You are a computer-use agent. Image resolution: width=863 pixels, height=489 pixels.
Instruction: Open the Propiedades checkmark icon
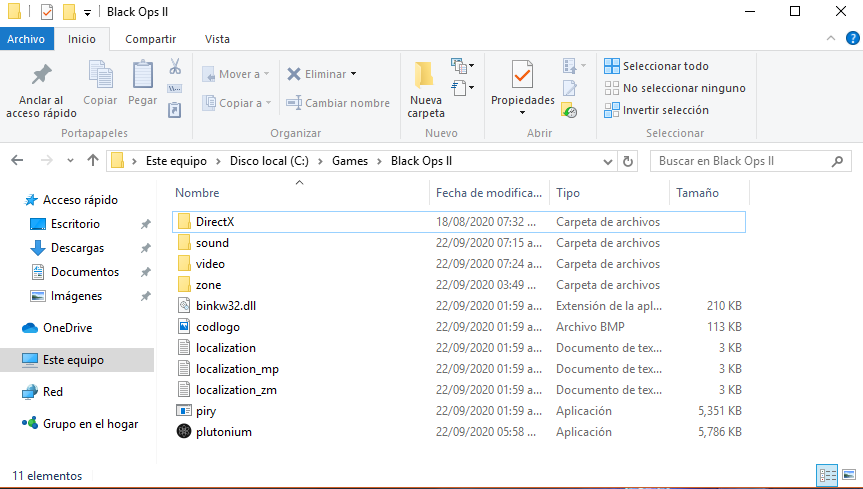click(522, 75)
